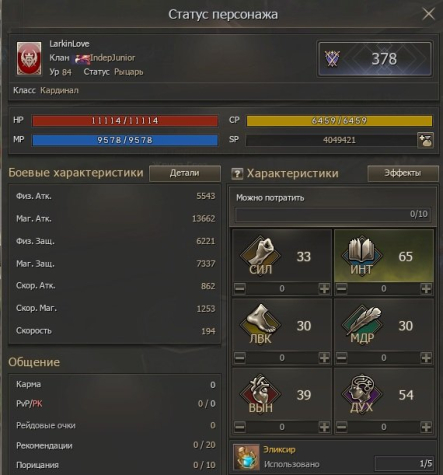Click the red clan crest avatar

click(29, 59)
